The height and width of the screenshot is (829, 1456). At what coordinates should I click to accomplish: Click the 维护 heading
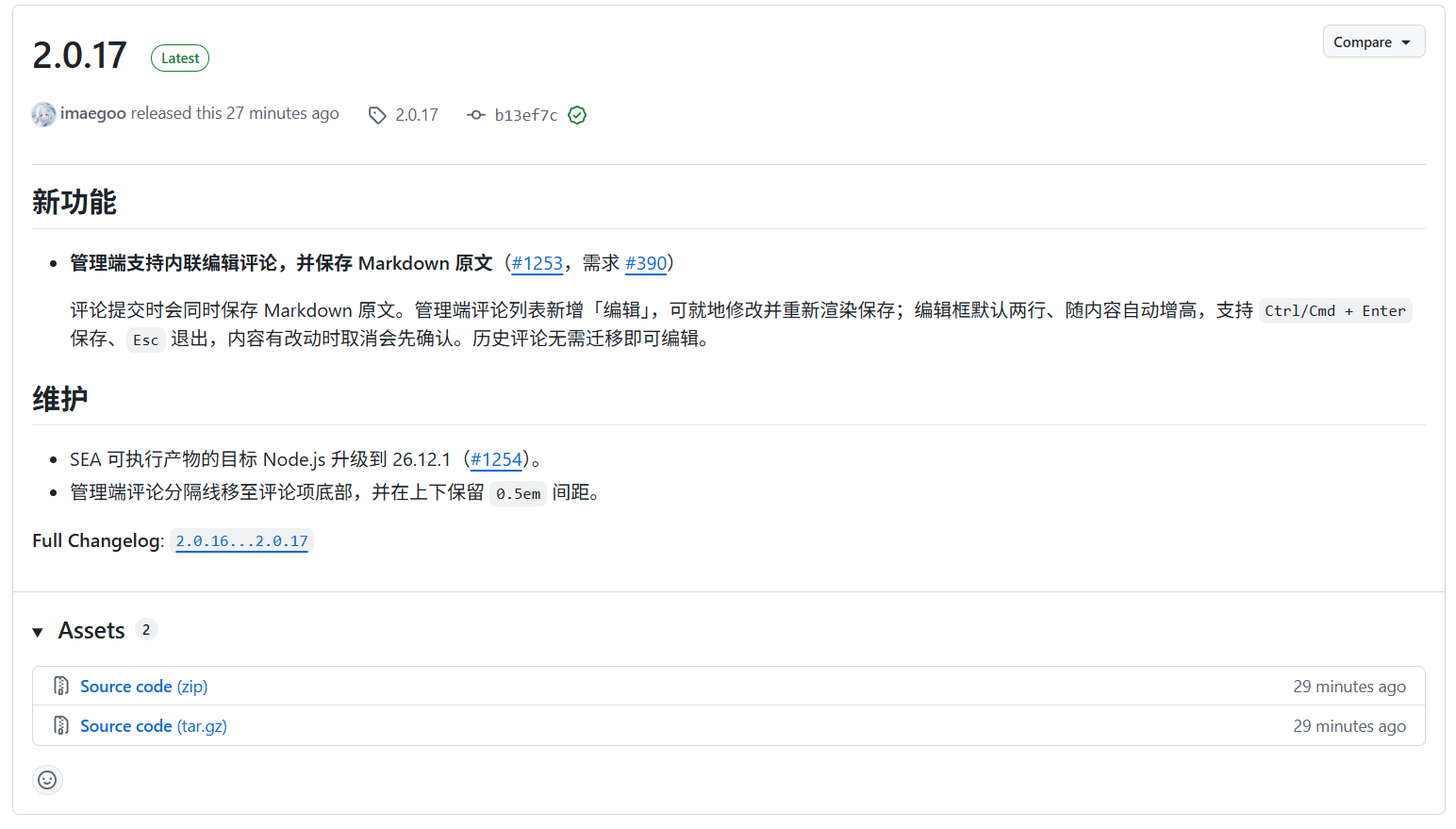click(x=60, y=399)
